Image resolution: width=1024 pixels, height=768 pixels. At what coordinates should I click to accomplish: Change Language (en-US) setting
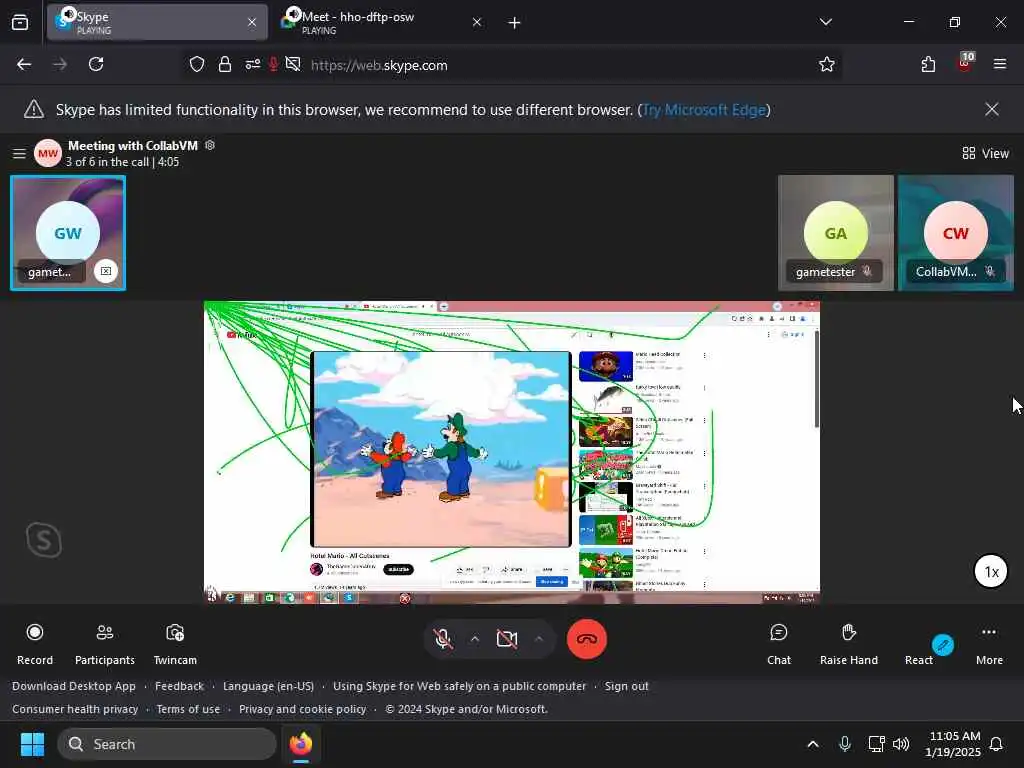268,686
